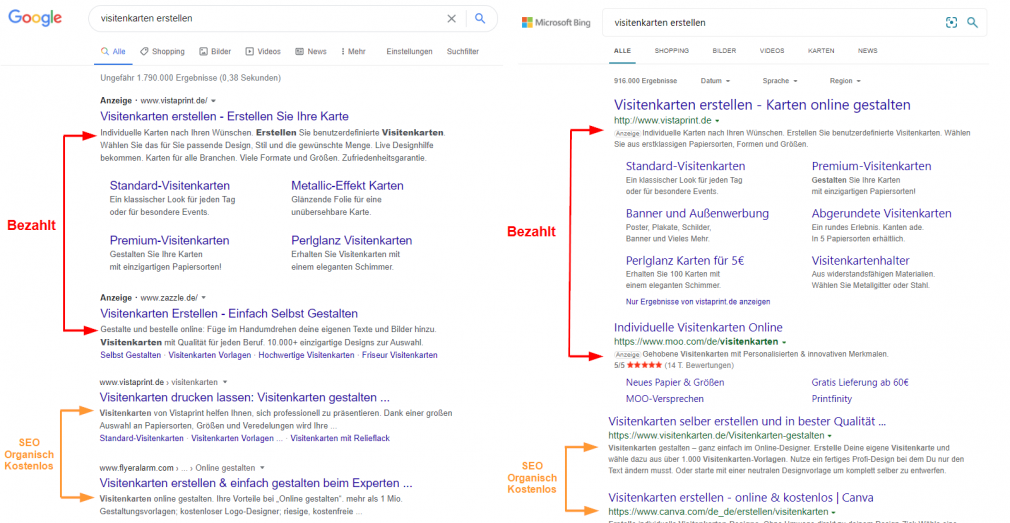This screenshot has width=1010, height=523.
Task: Open the Bing VIDEOS tab
Action: point(772,50)
